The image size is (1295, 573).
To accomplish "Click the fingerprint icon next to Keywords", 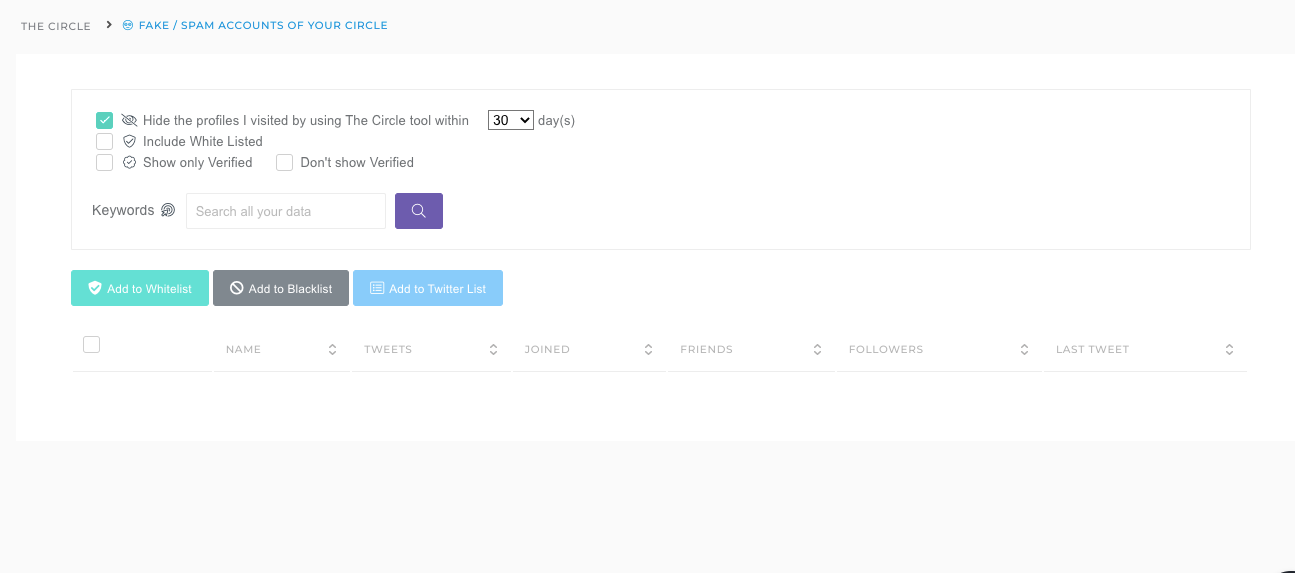I will tap(168, 210).
